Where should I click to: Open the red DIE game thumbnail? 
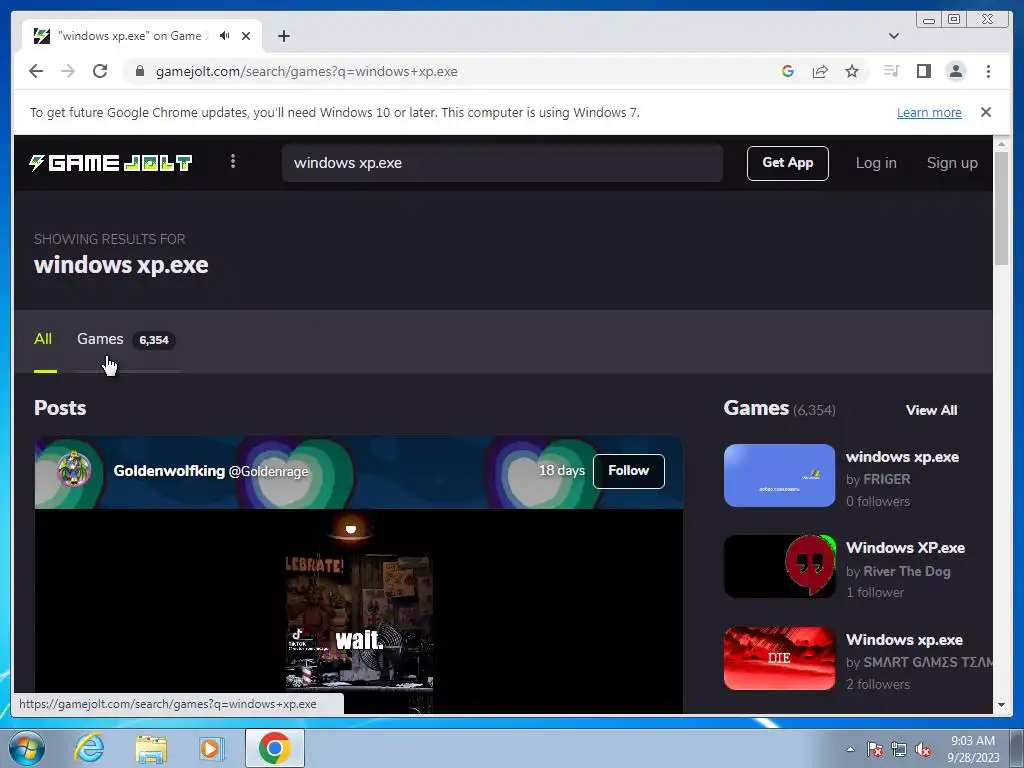click(779, 658)
